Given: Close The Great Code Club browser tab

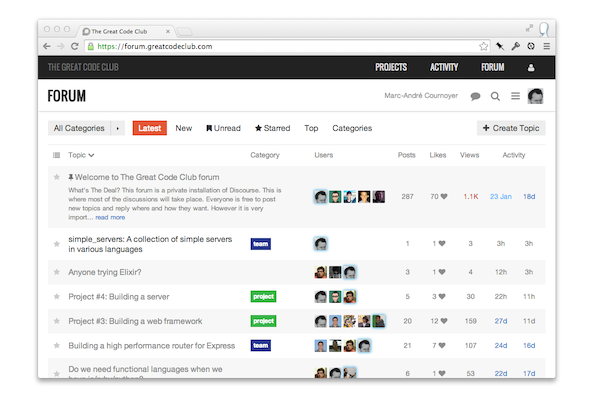Looking at the screenshot, I should [168, 31].
